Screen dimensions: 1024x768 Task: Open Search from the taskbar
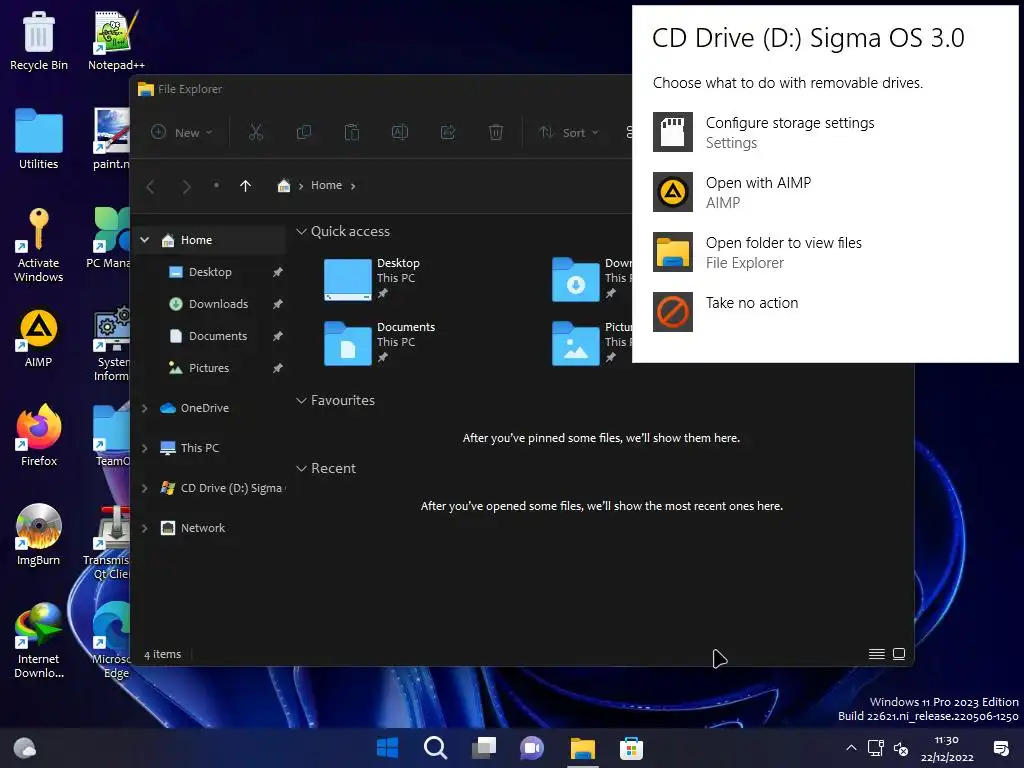(x=436, y=748)
